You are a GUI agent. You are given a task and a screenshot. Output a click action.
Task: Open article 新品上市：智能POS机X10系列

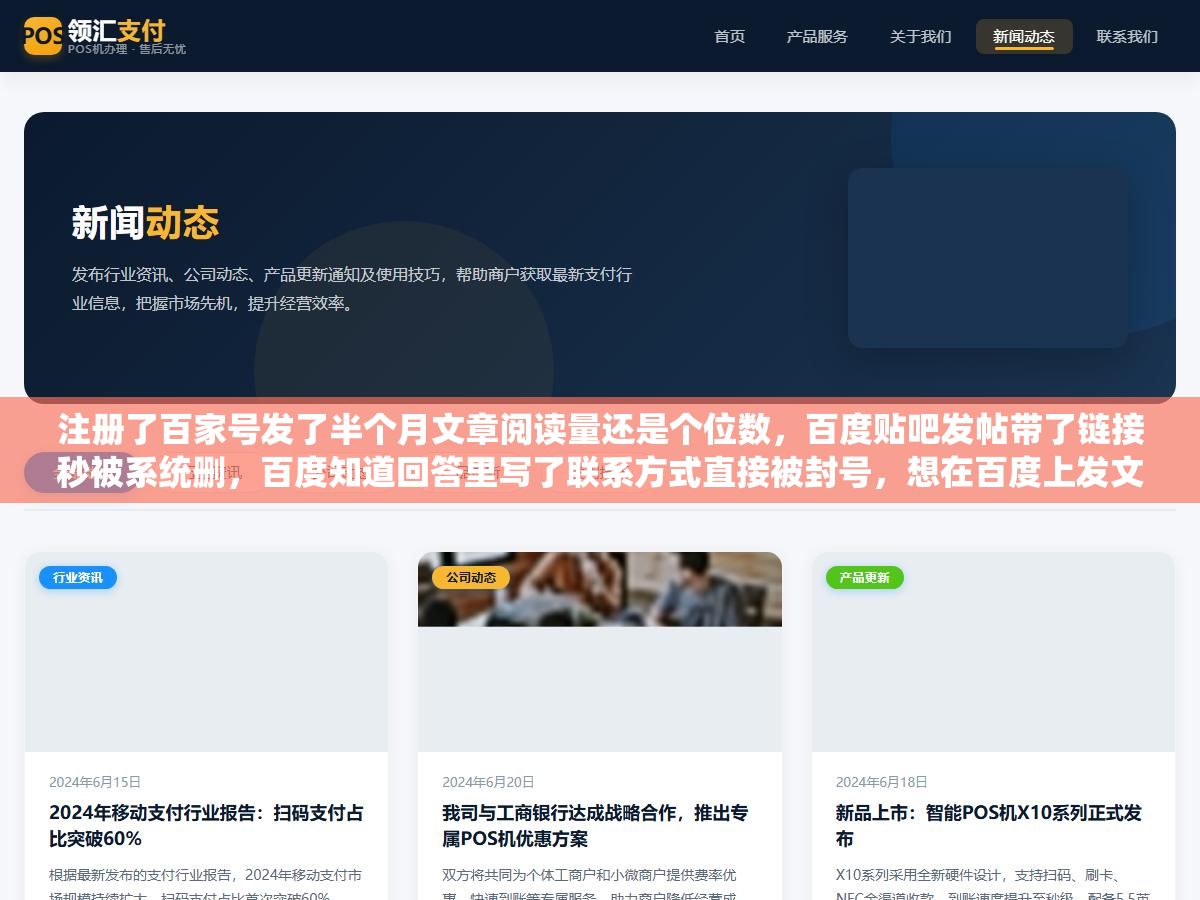pyautogui.click(x=989, y=825)
